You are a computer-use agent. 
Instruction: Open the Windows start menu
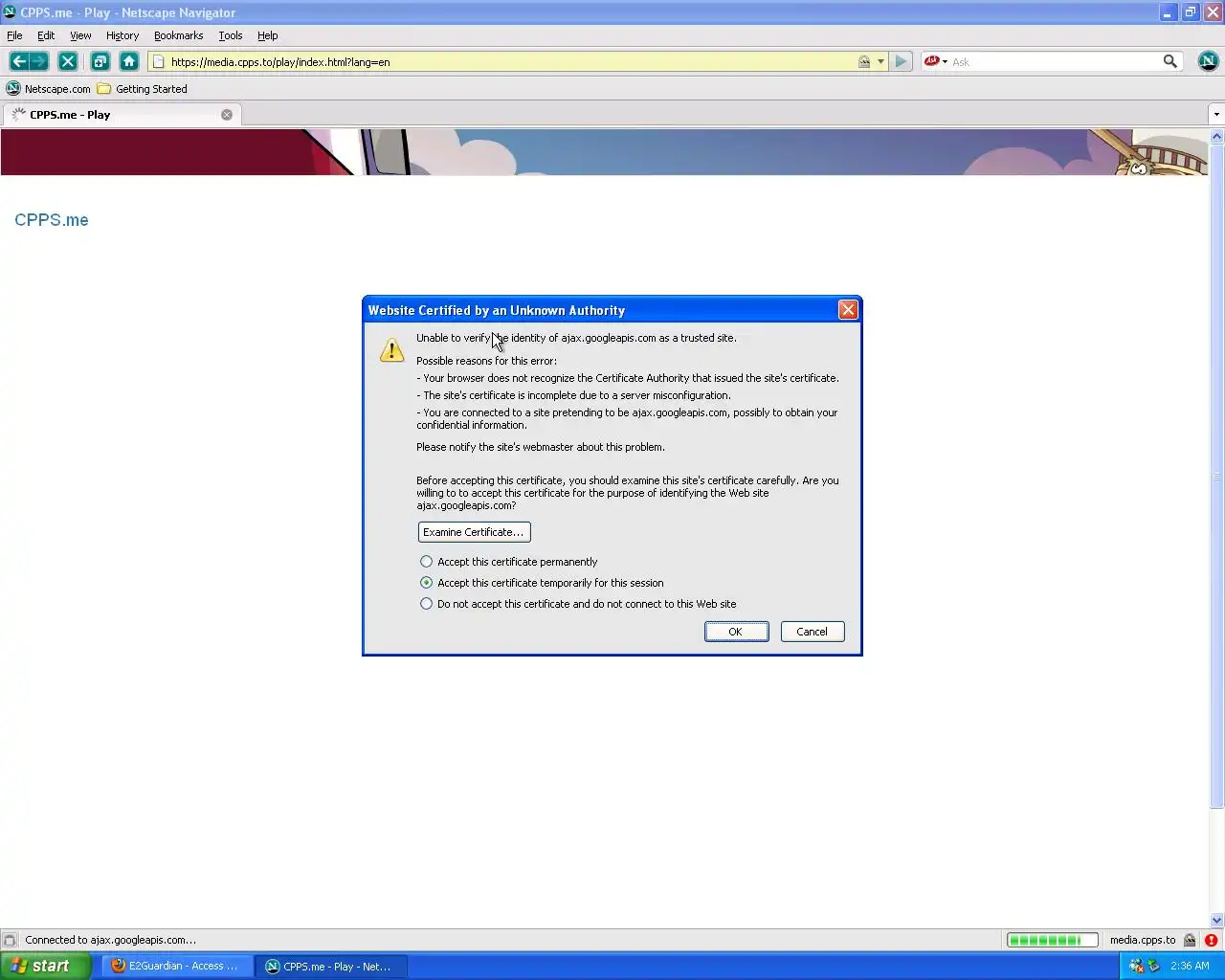(x=45, y=966)
